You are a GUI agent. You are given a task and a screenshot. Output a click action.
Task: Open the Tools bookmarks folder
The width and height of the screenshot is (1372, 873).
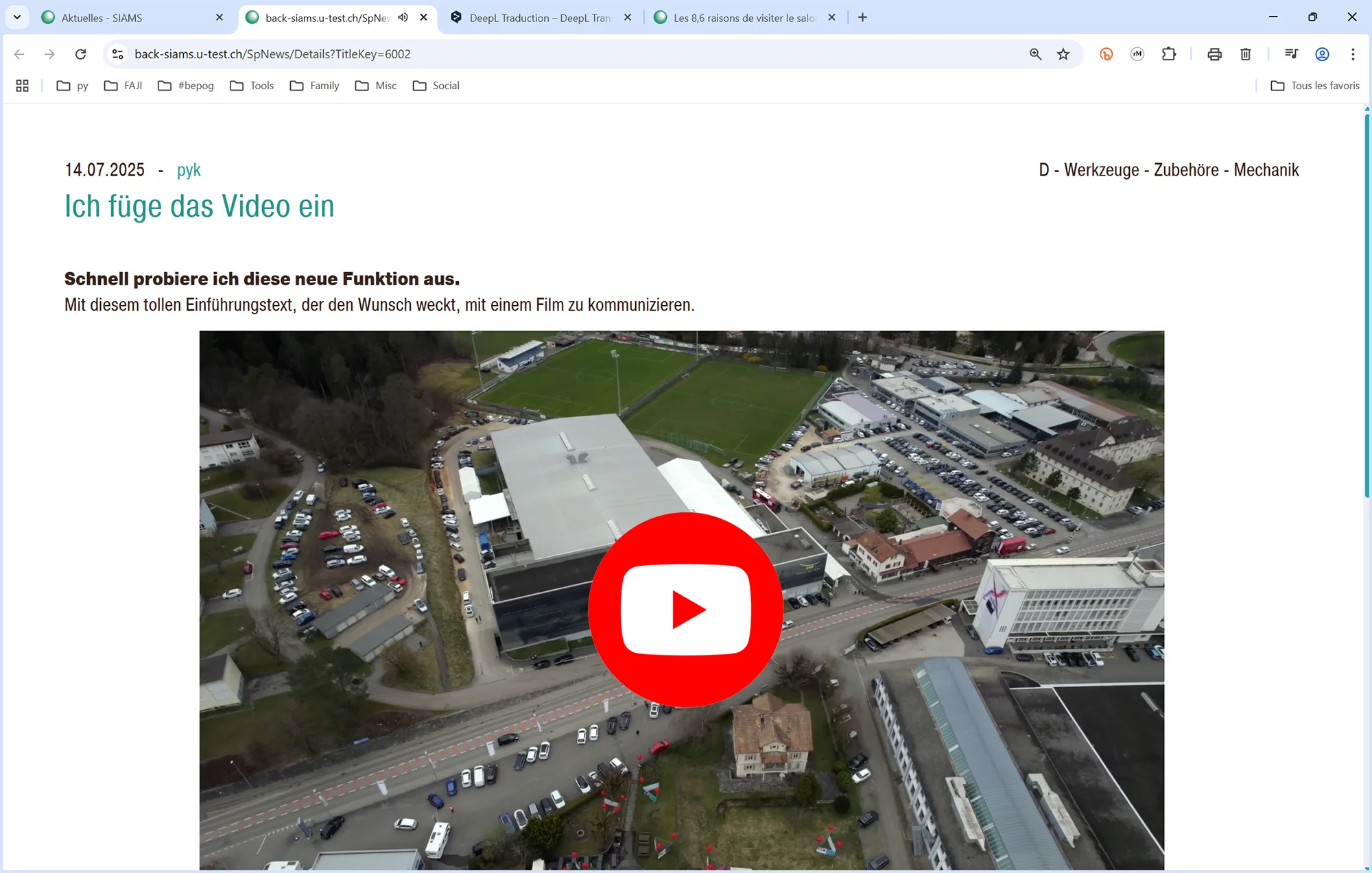point(252,86)
